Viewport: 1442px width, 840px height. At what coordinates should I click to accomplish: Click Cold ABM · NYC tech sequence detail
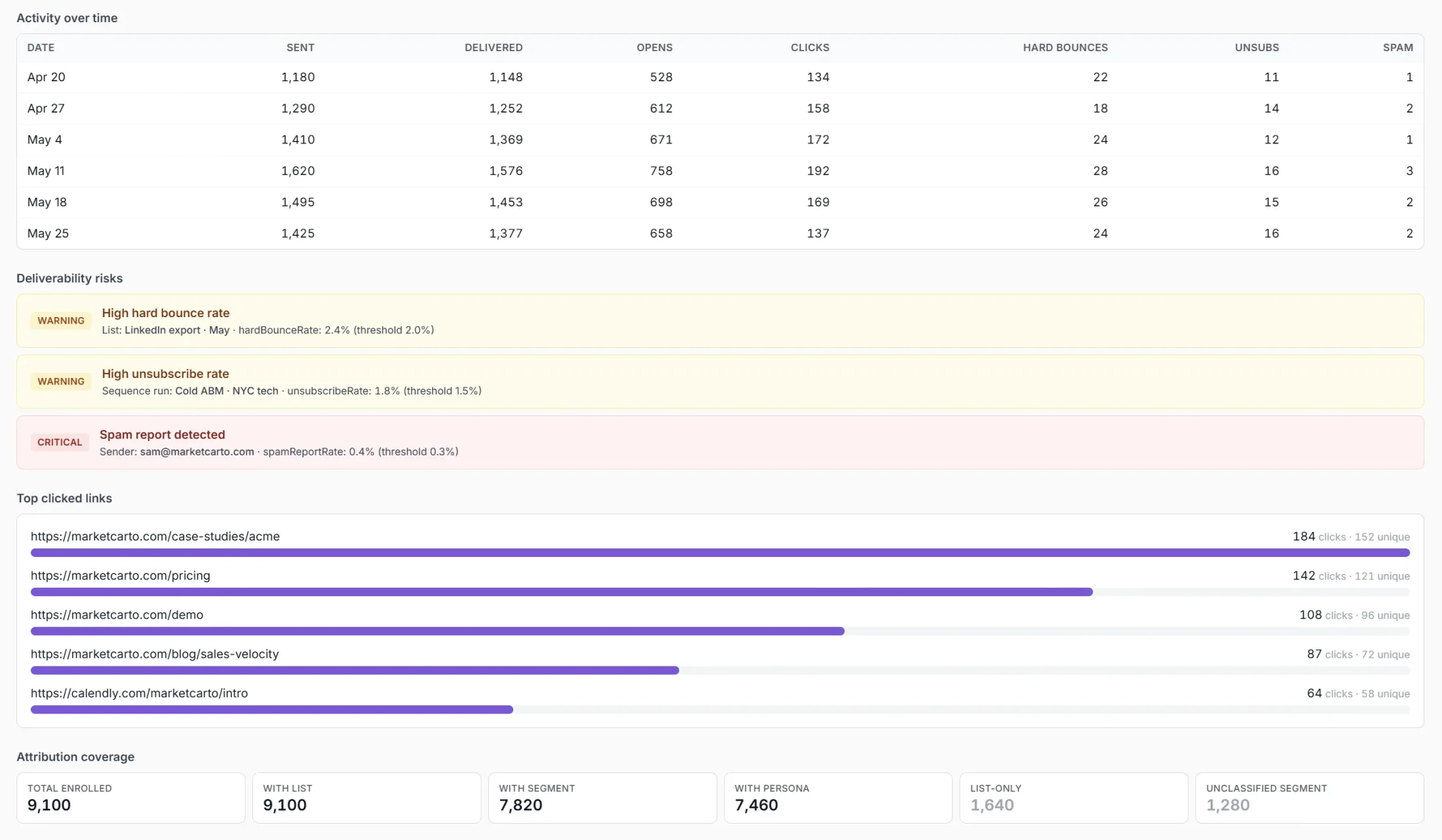pos(227,391)
